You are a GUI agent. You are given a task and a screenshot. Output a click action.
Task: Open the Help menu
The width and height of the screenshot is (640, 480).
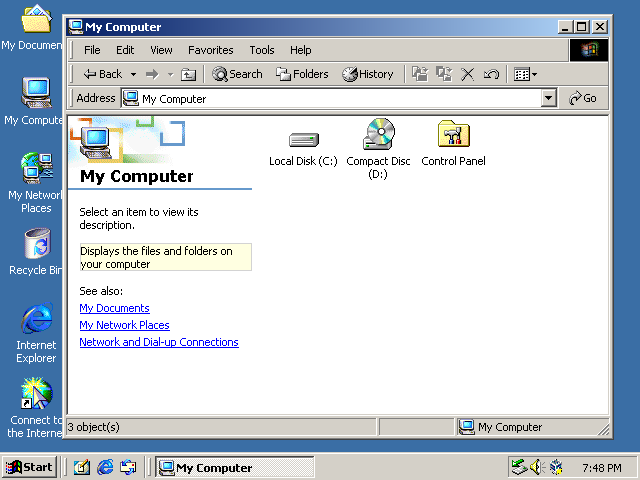click(300, 50)
